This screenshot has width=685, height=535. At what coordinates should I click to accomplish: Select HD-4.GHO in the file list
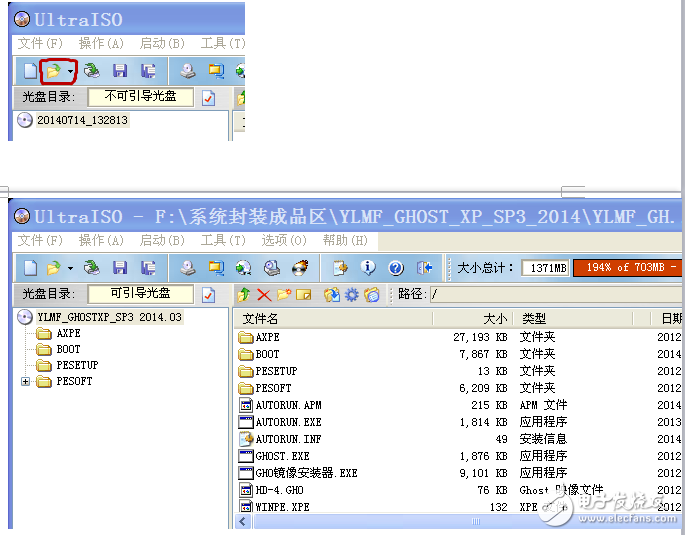(x=279, y=490)
